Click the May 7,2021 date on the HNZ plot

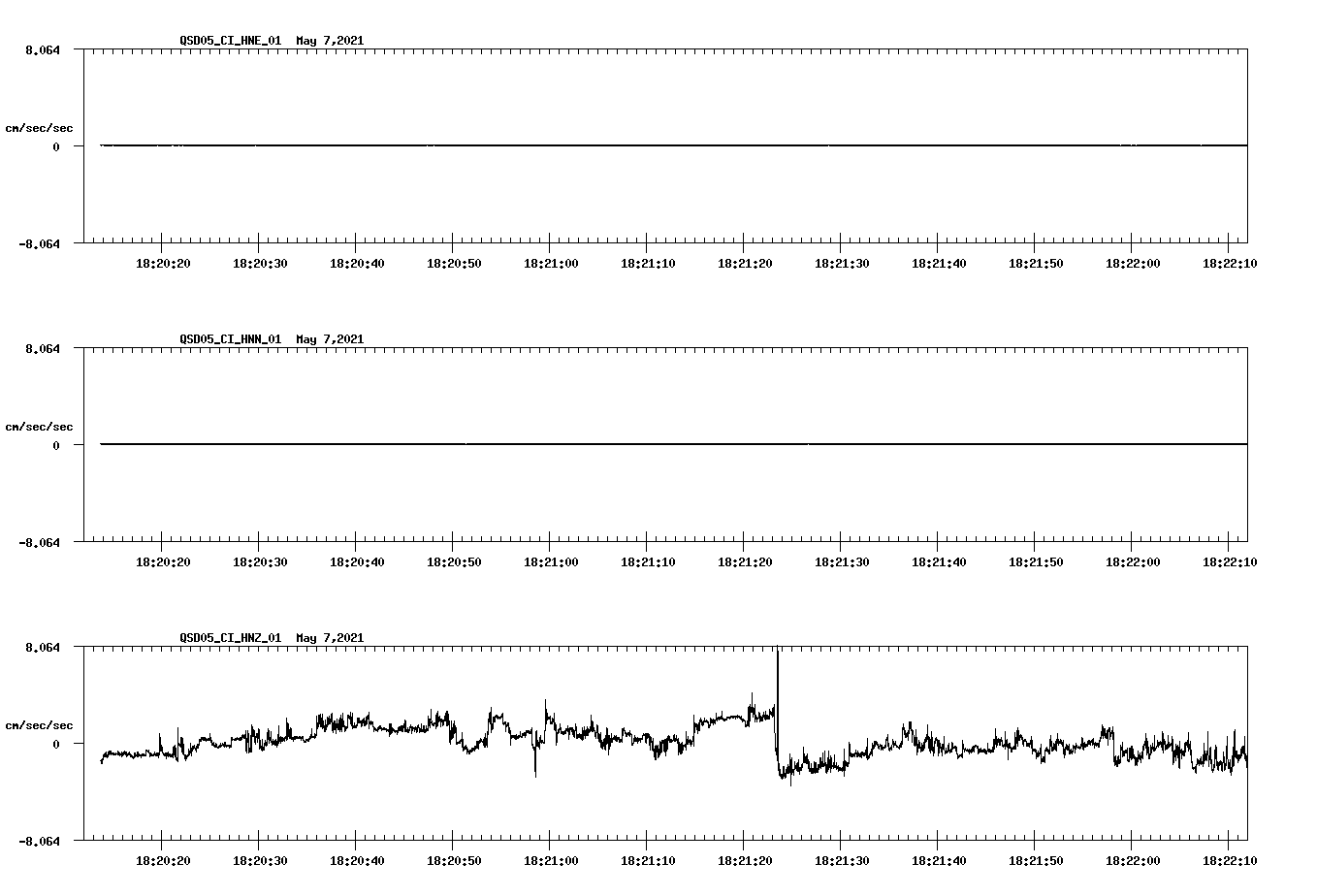330,638
